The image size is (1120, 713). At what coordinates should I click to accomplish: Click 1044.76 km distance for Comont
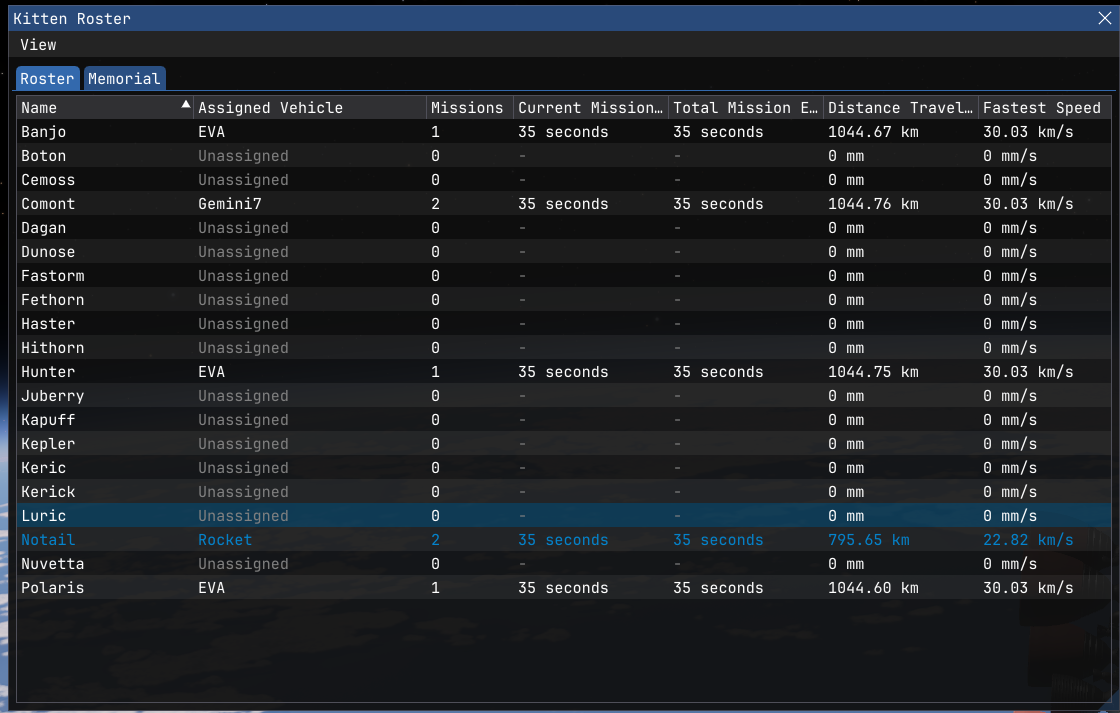[873, 204]
